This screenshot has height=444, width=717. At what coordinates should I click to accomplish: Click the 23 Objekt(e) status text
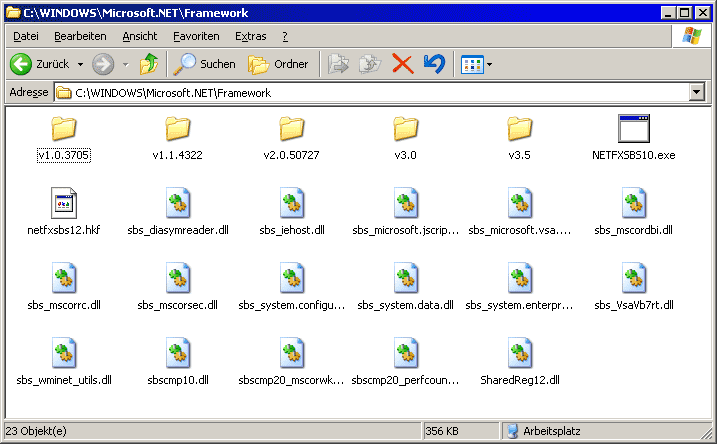(x=36, y=431)
